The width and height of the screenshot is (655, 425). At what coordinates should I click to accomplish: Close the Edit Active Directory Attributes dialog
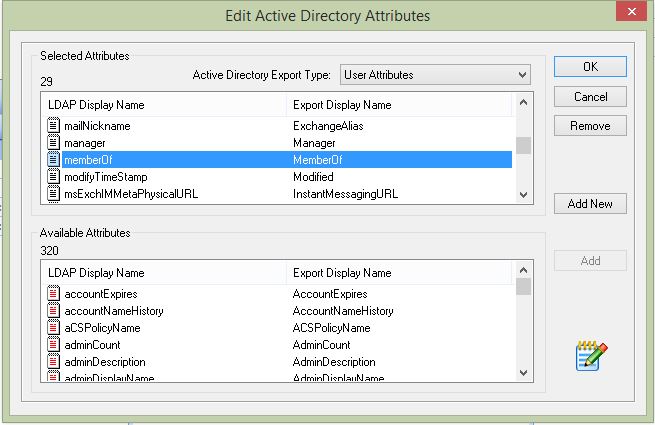632,11
